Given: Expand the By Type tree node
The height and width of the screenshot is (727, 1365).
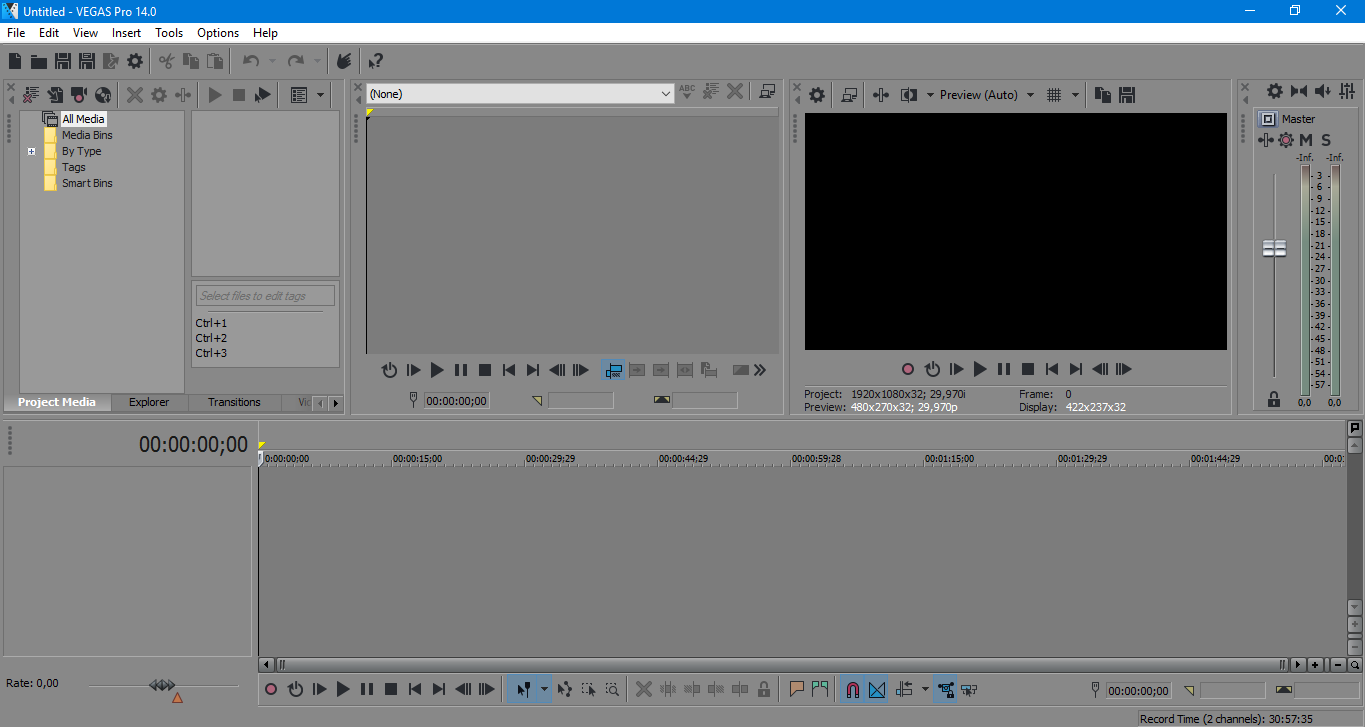Looking at the screenshot, I should (x=31, y=152).
